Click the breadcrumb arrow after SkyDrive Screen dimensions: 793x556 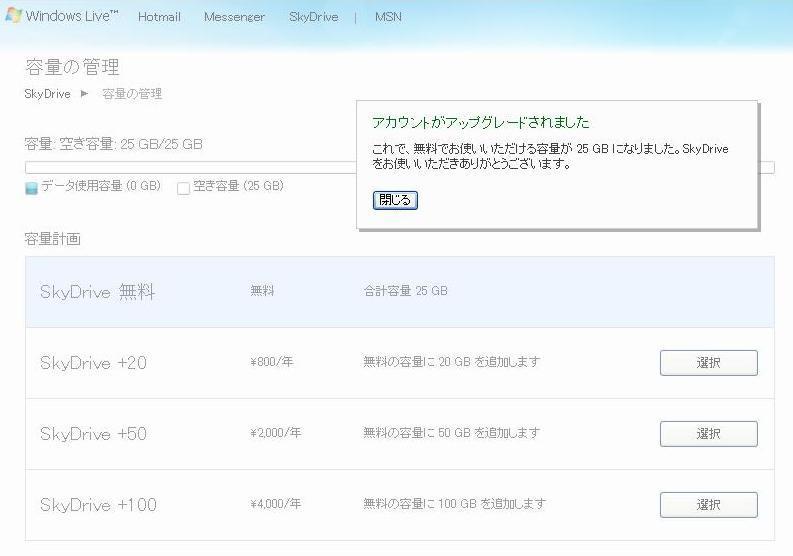coord(84,94)
